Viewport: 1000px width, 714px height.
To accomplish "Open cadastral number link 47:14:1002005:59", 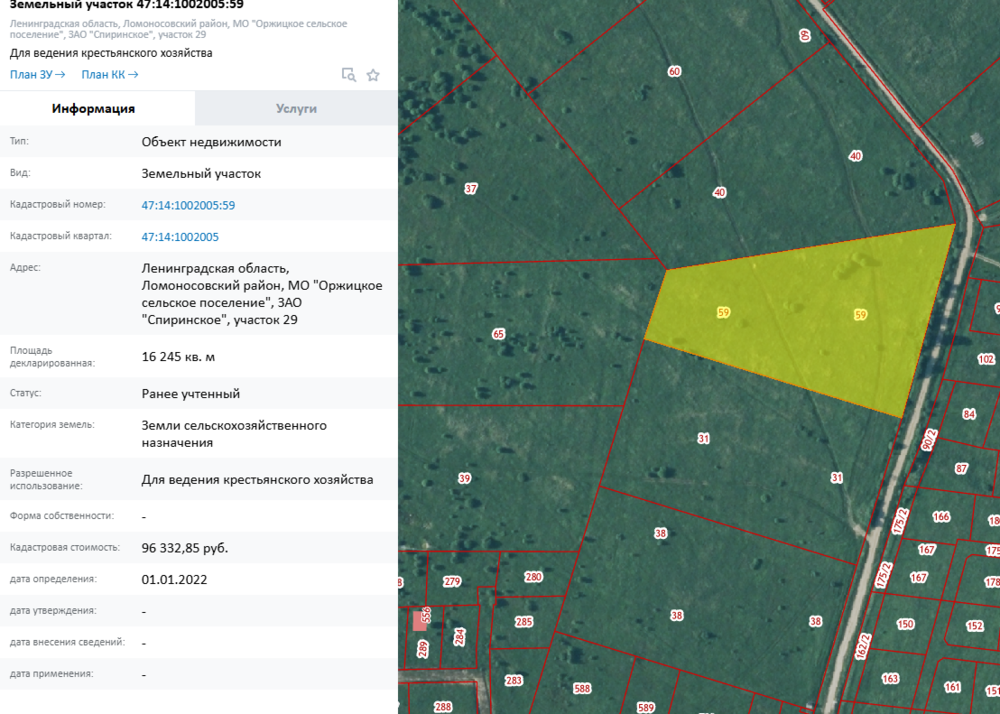I will [188, 205].
